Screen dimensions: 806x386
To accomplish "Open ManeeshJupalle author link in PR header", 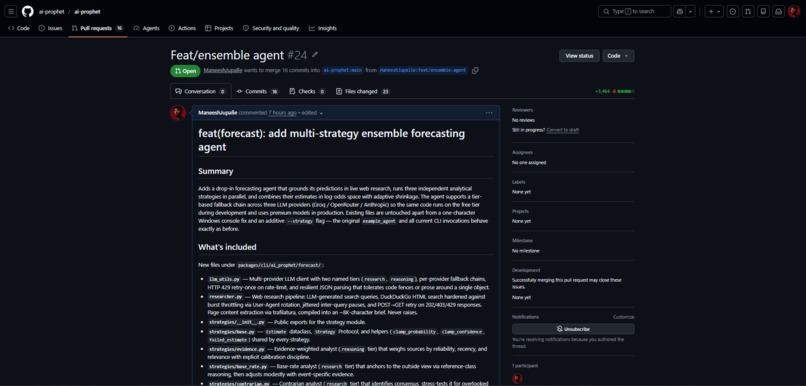I will pos(223,70).
